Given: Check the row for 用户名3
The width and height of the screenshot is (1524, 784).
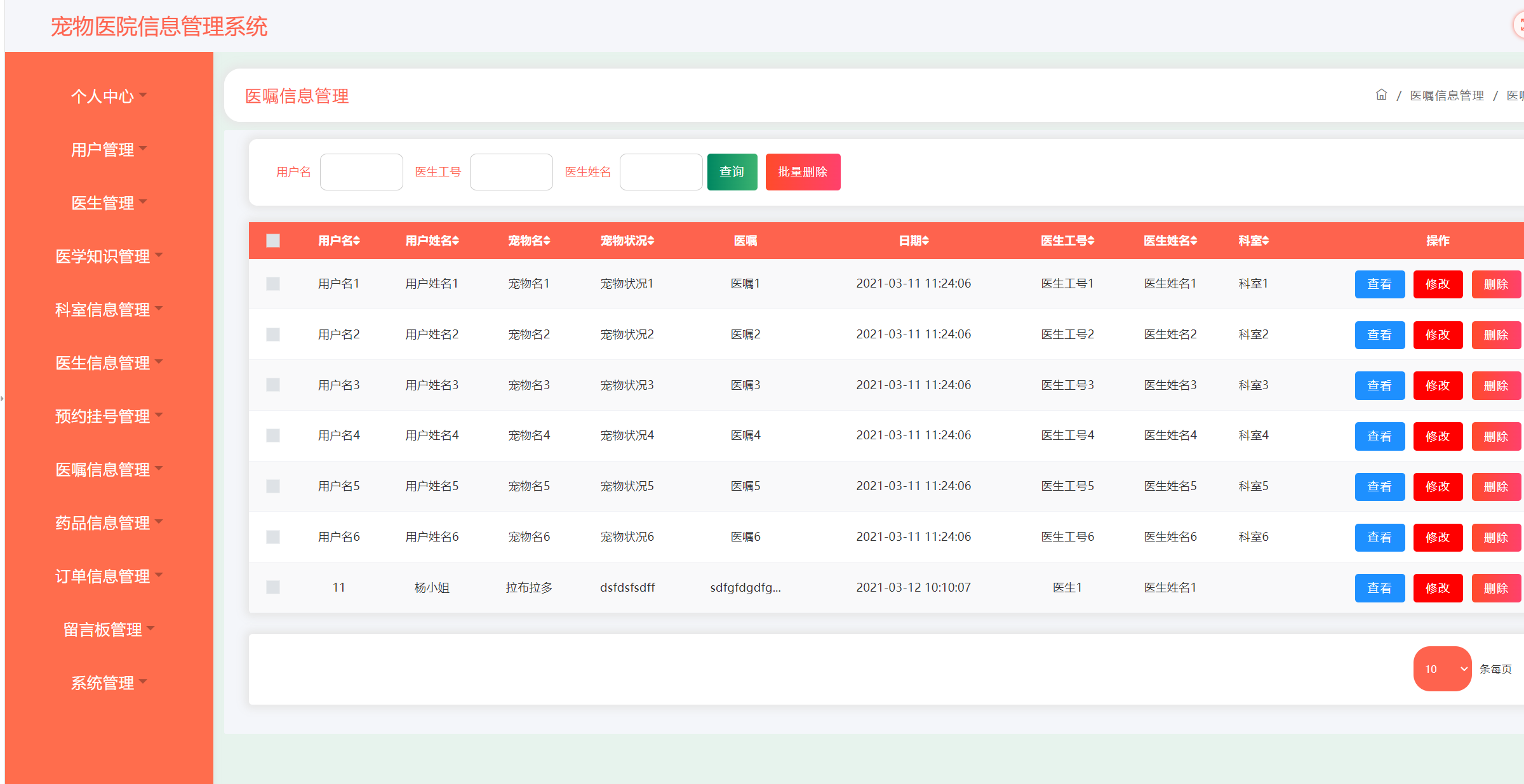Looking at the screenshot, I should [273, 385].
